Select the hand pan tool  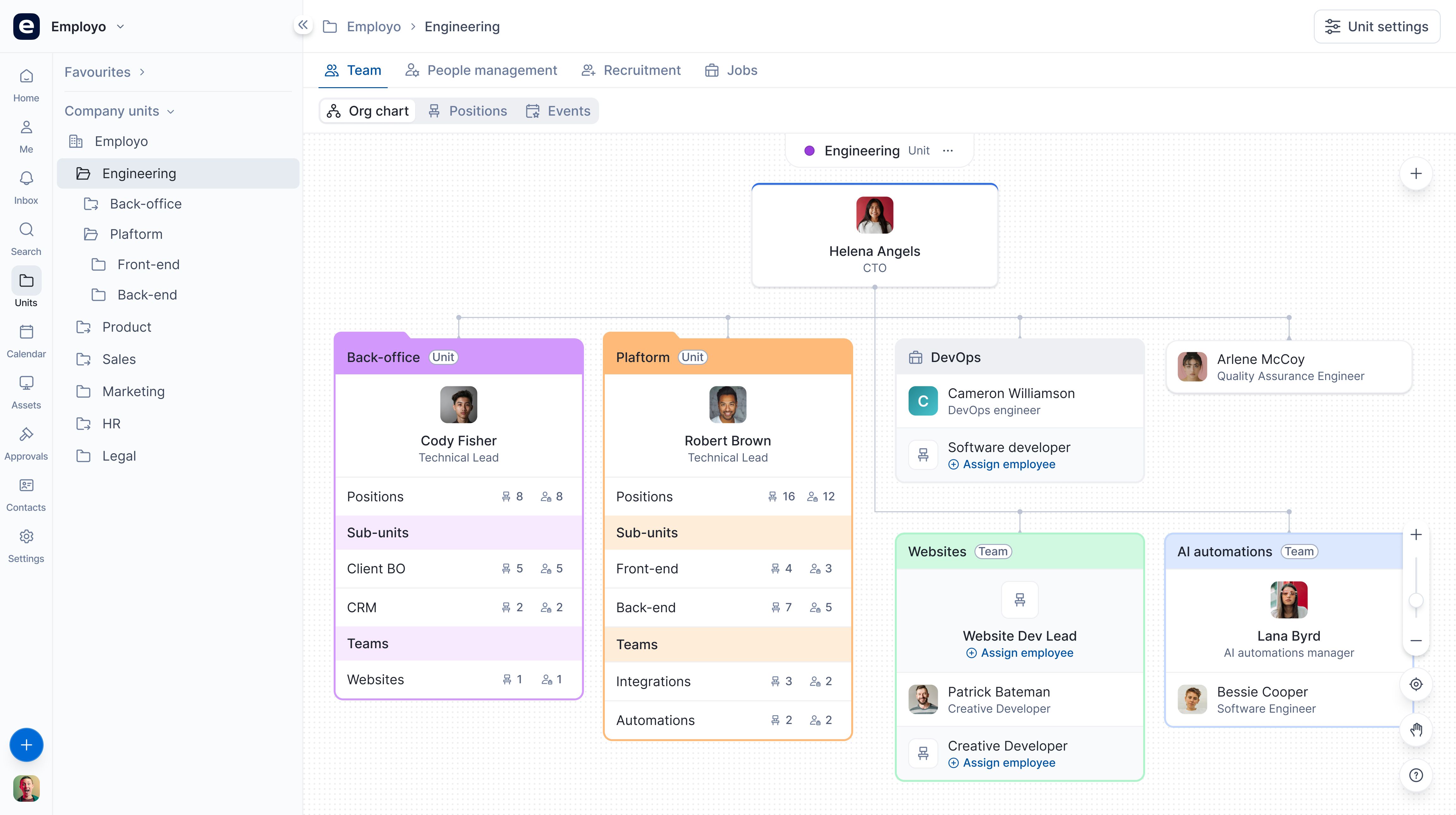click(x=1416, y=730)
